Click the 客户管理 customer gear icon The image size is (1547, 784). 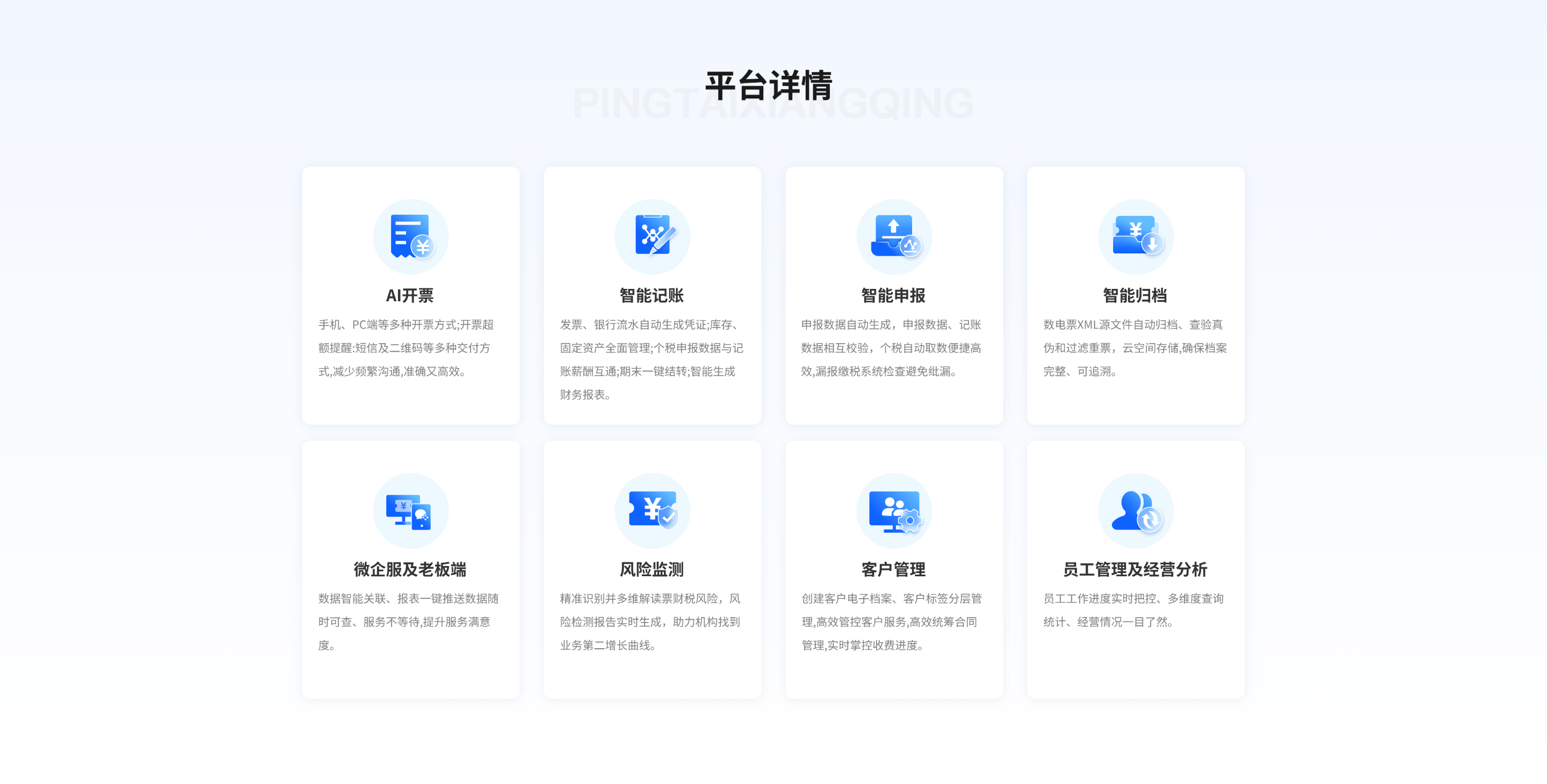click(x=894, y=511)
